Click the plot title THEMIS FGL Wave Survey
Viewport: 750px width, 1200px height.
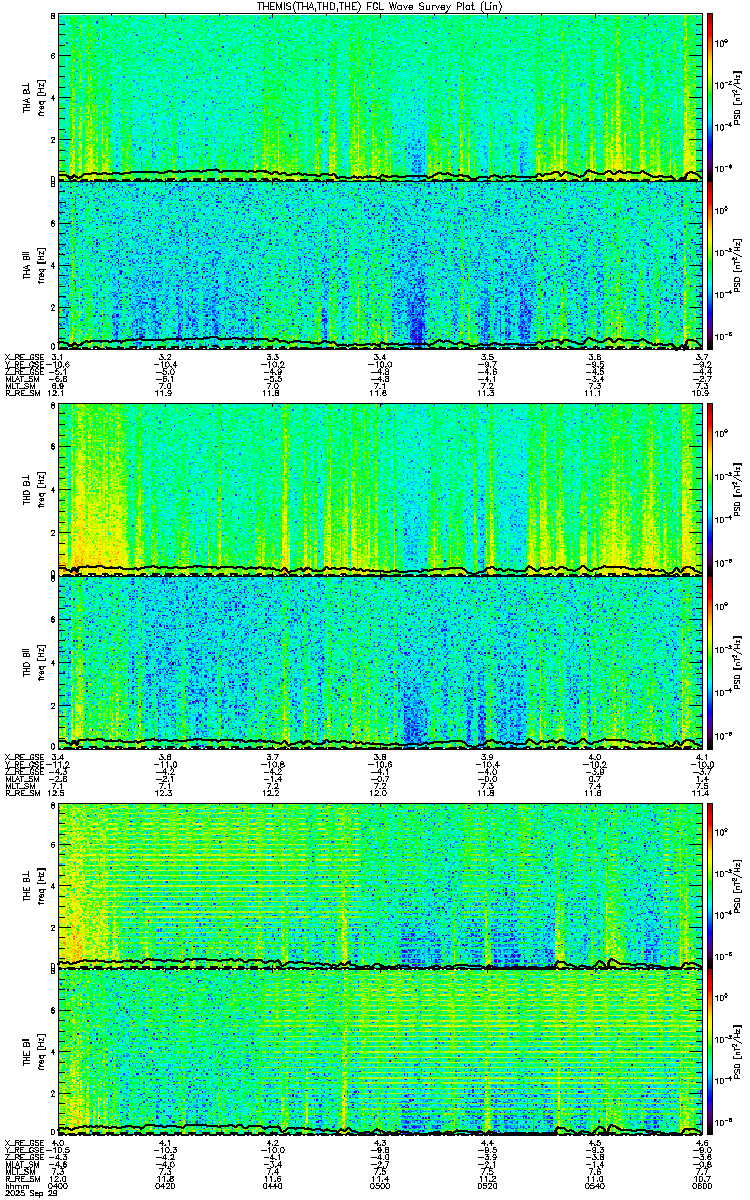click(378, 6)
